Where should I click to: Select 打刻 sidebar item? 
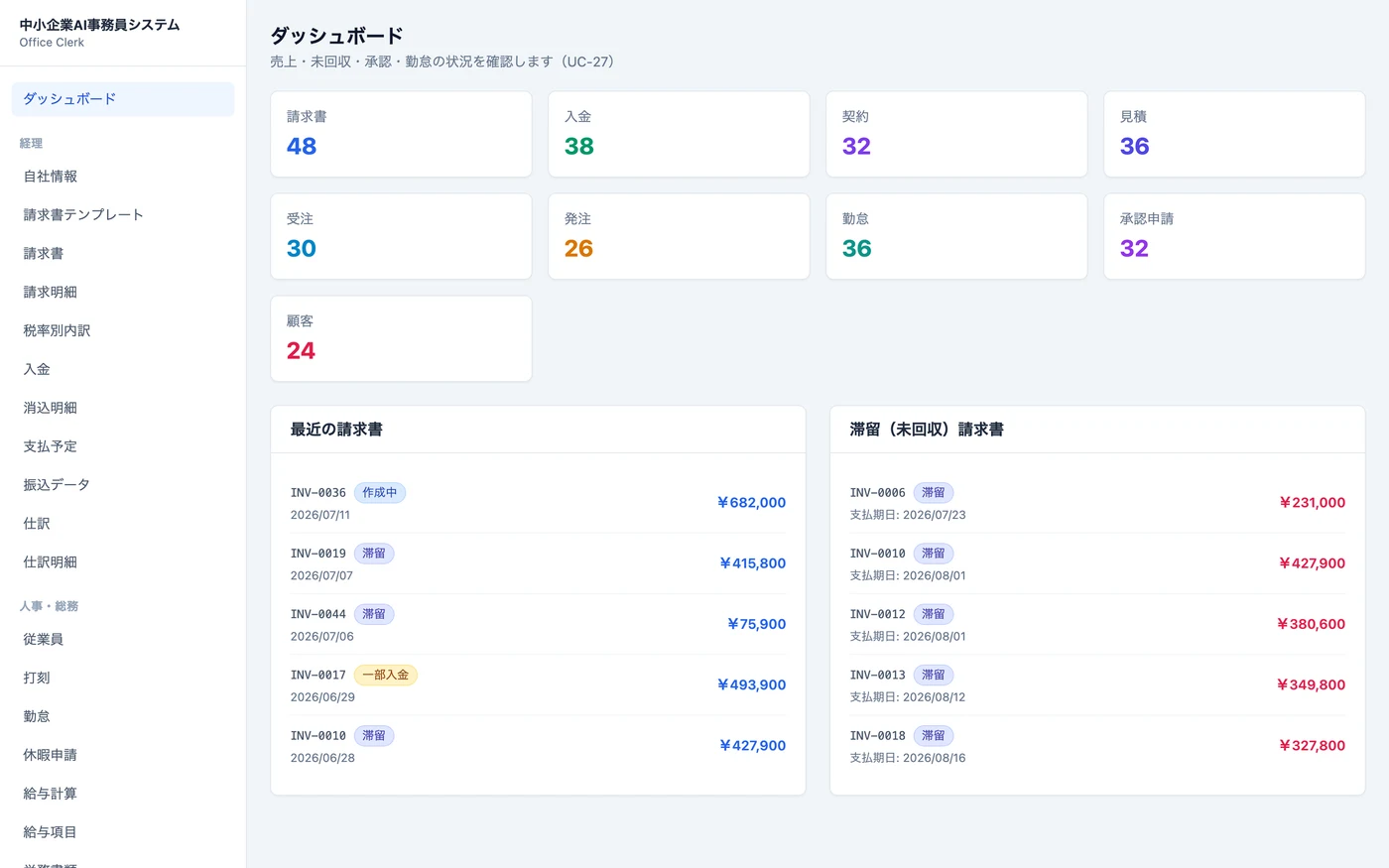[x=123, y=679]
